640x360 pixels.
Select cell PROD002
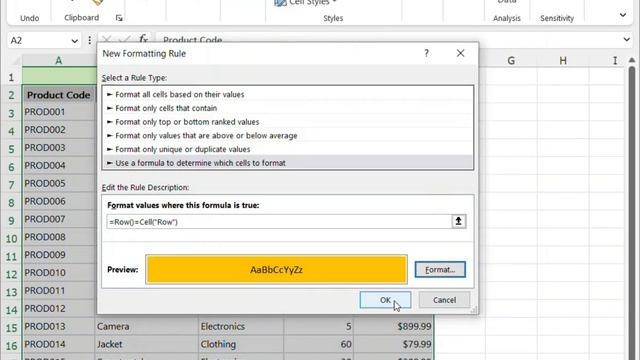point(59,130)
